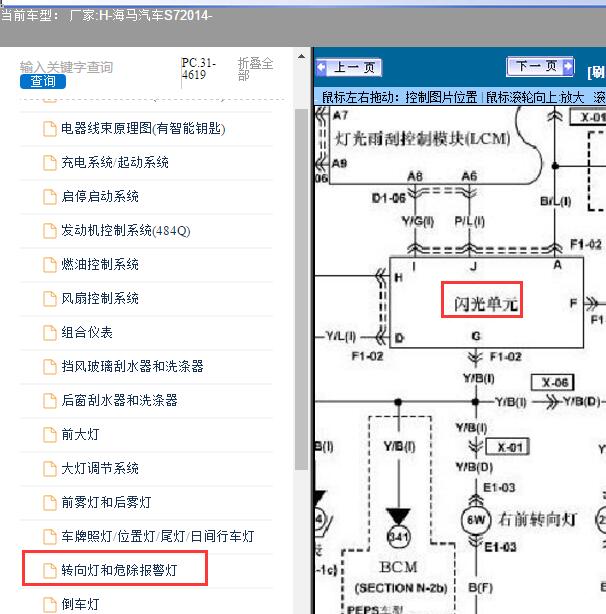Click the right arrow icon on 下一页

pos(567,67)
